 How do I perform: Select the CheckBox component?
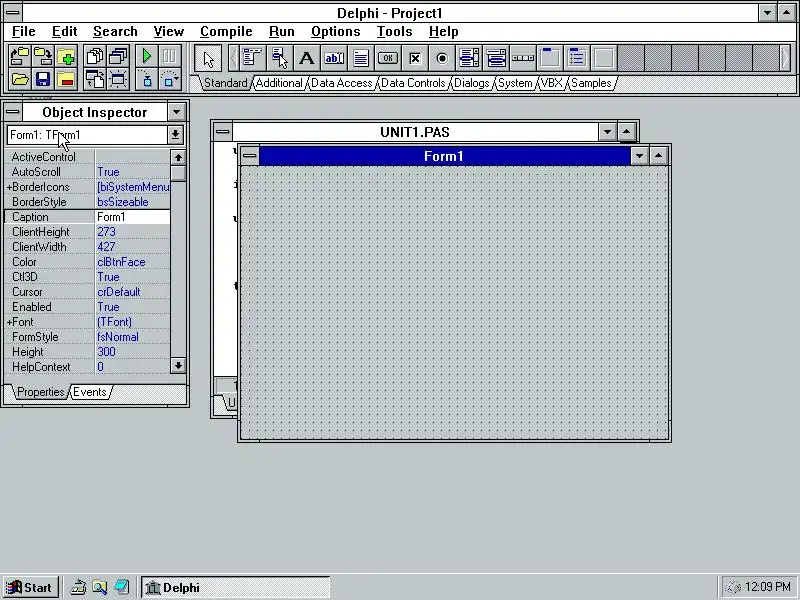tap(415, 58)
